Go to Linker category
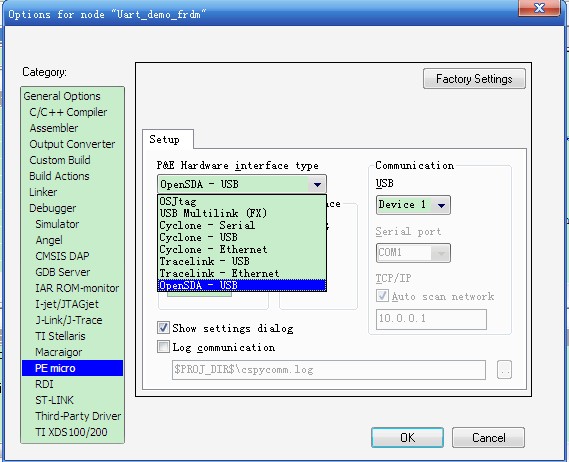 click(43, 192)
